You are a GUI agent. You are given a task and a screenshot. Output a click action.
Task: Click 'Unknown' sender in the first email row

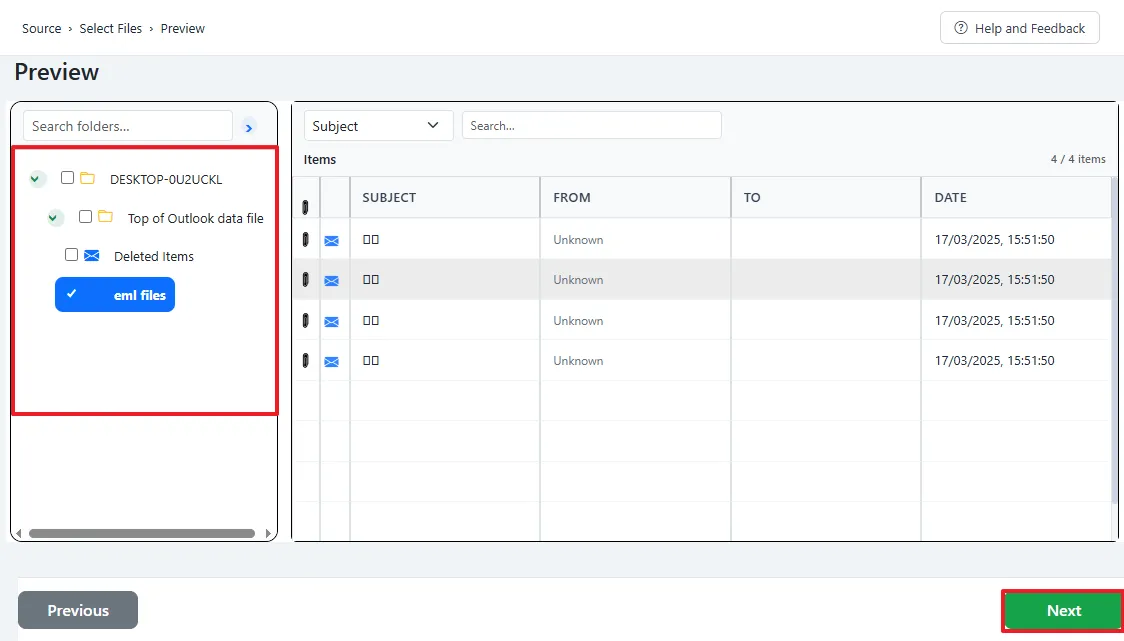pyautogui.click(x=578, y=239)
